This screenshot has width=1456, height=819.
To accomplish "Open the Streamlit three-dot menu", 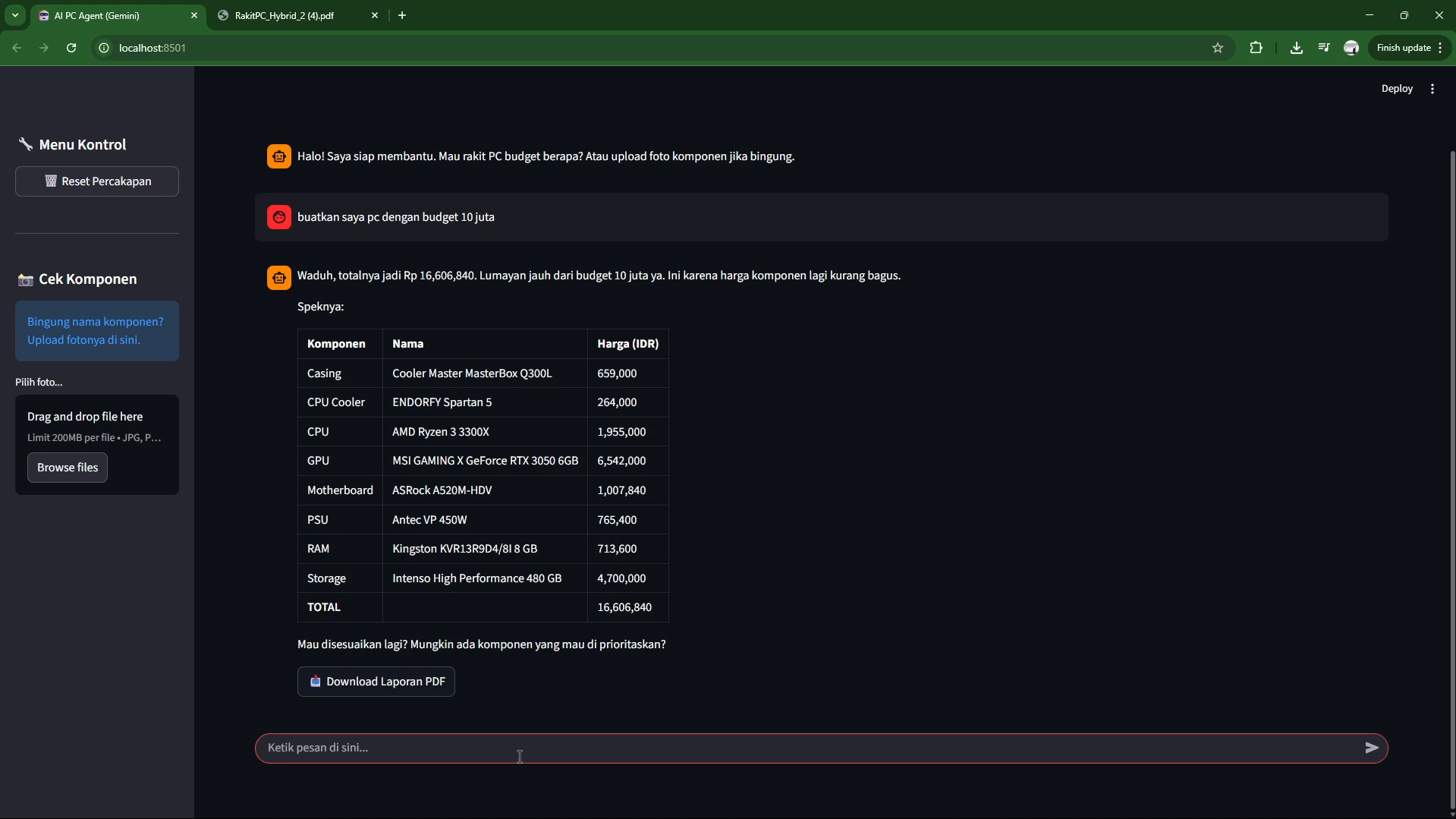I will point(1432,89).
